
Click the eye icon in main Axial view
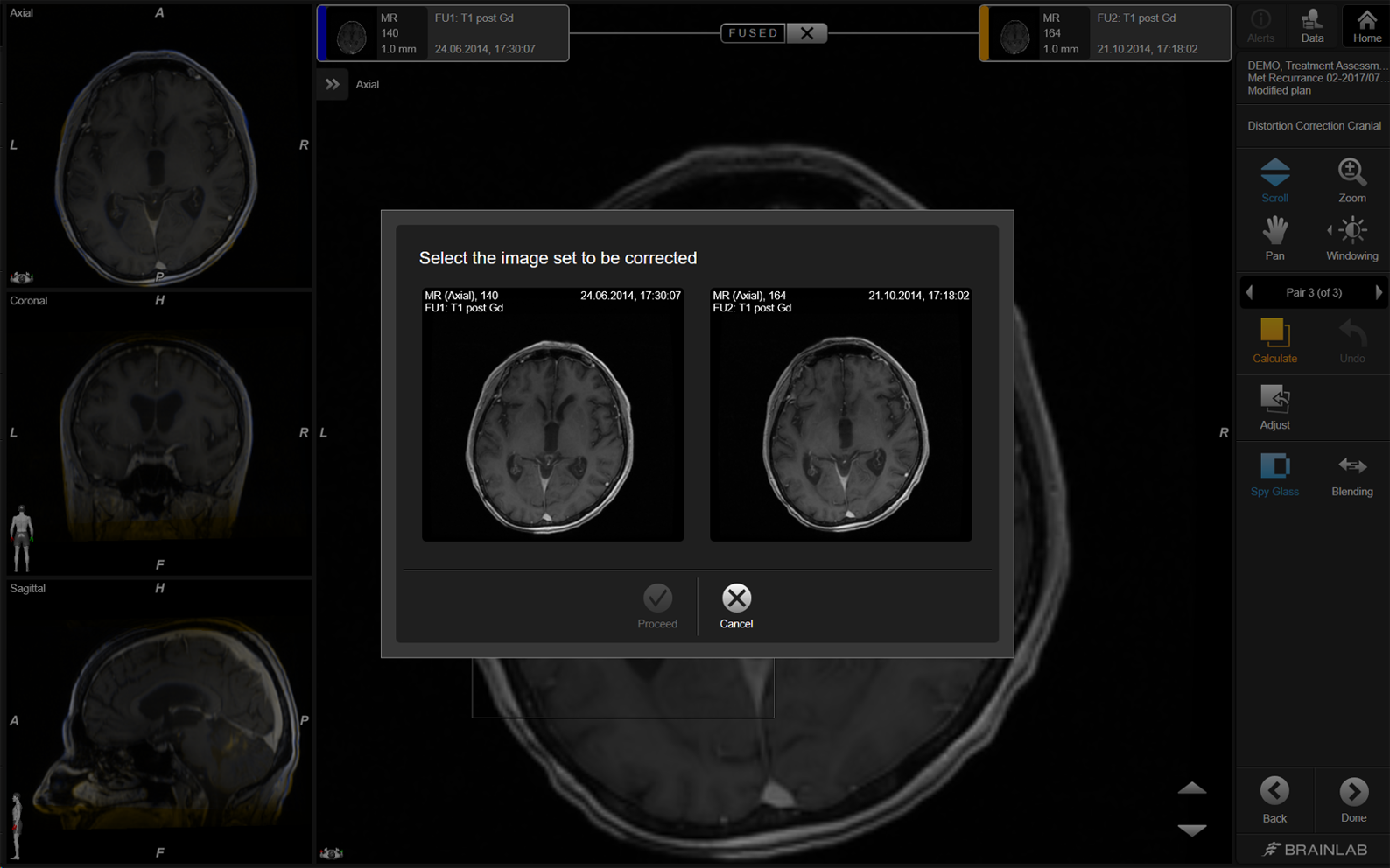(x=332, y=853)
